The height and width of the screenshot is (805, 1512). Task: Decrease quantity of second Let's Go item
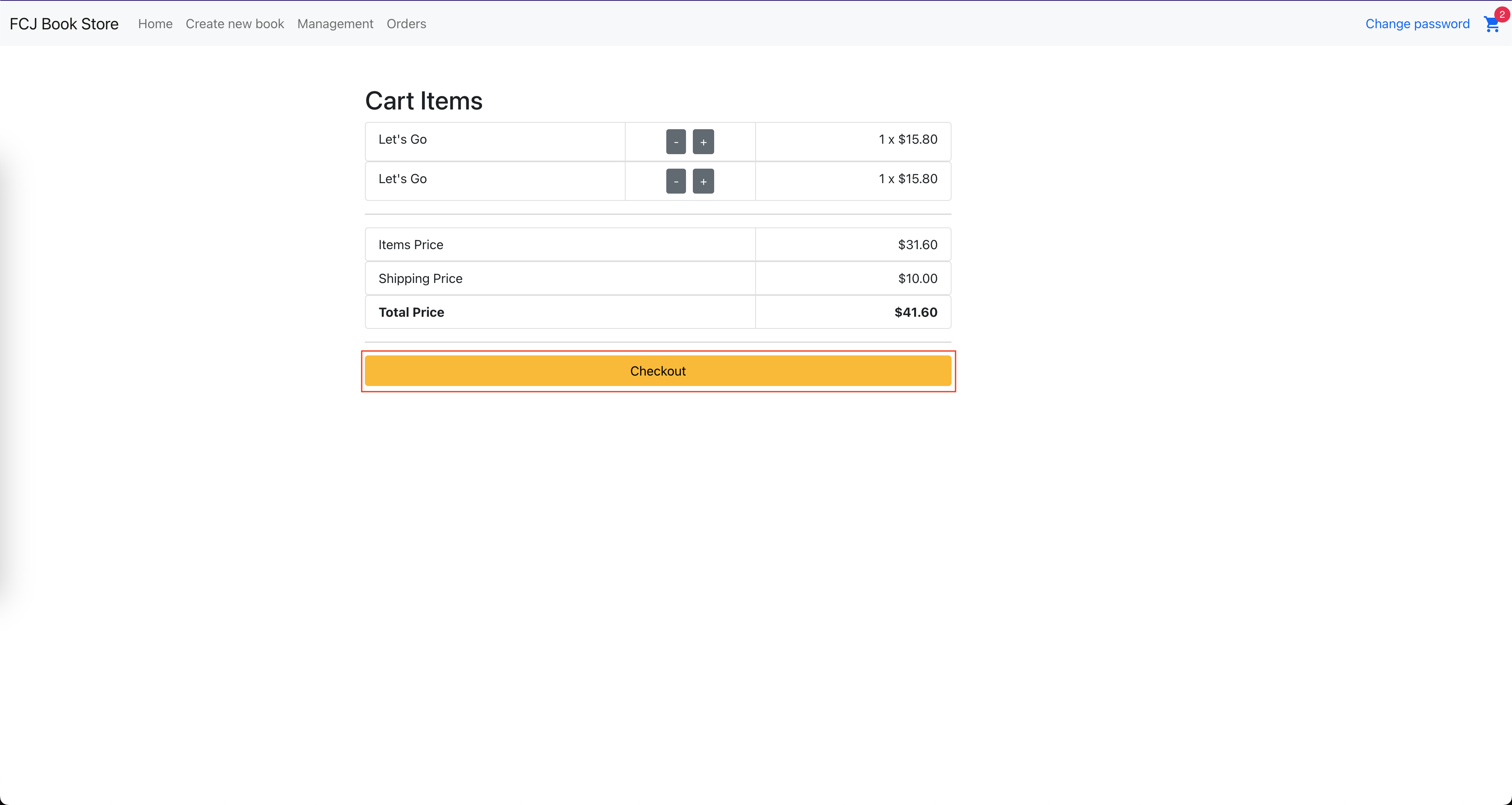tap(676, 181)
